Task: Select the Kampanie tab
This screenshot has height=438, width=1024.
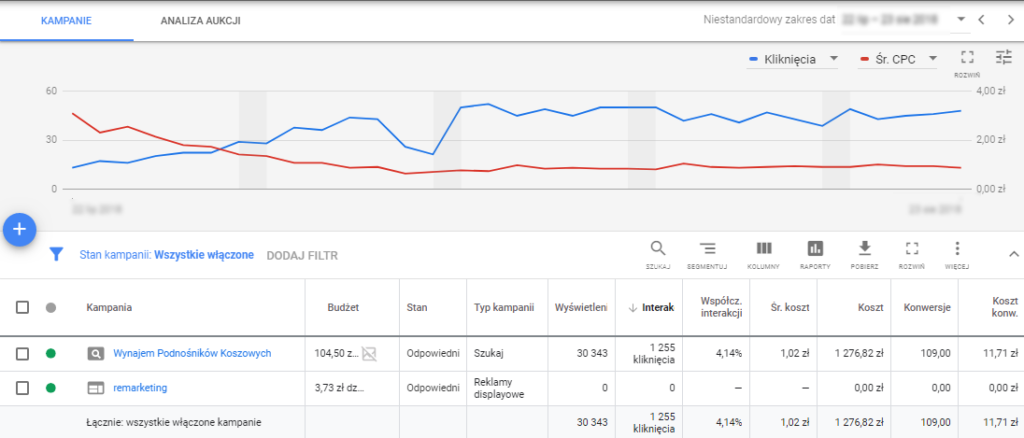Action: [x=66, y=20]
